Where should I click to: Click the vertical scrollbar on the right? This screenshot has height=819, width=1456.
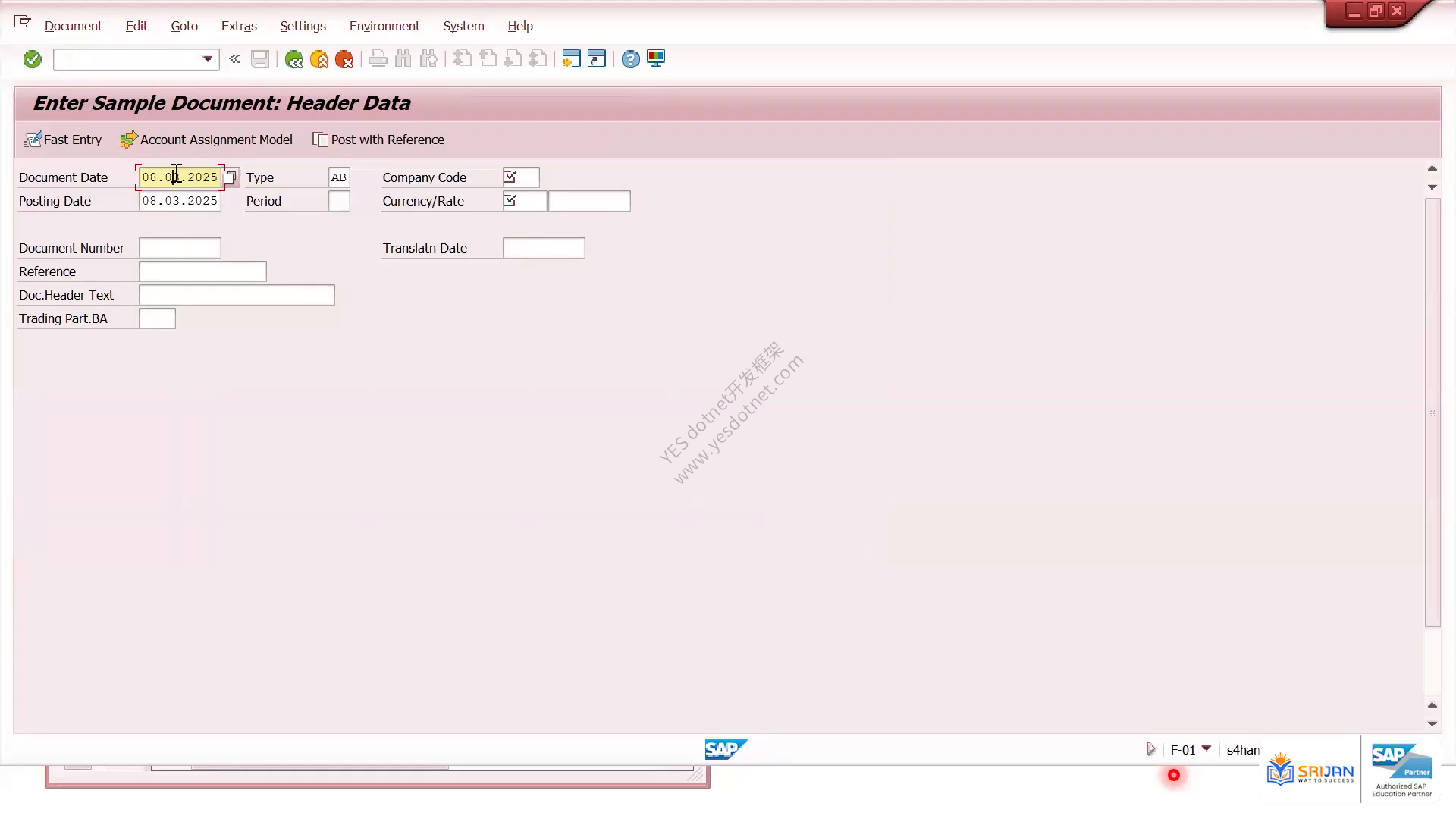(1432, 413)
